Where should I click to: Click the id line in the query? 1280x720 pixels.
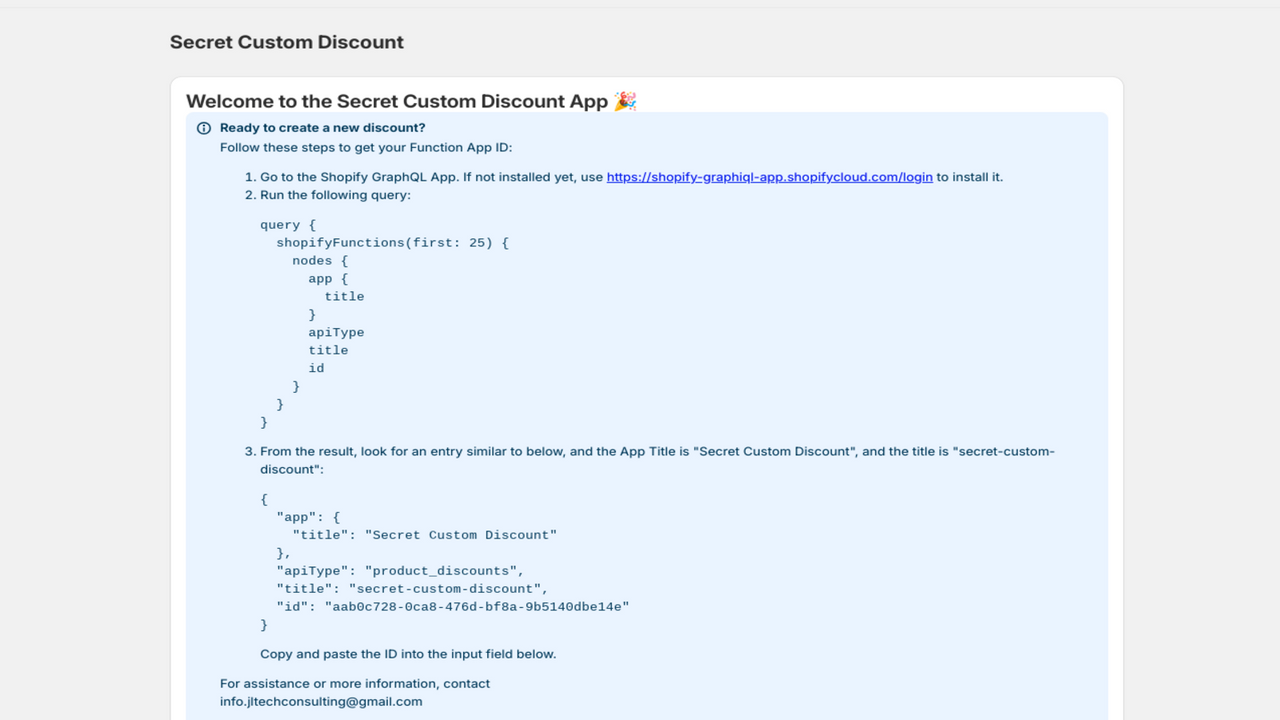click(x=317, y=369)
